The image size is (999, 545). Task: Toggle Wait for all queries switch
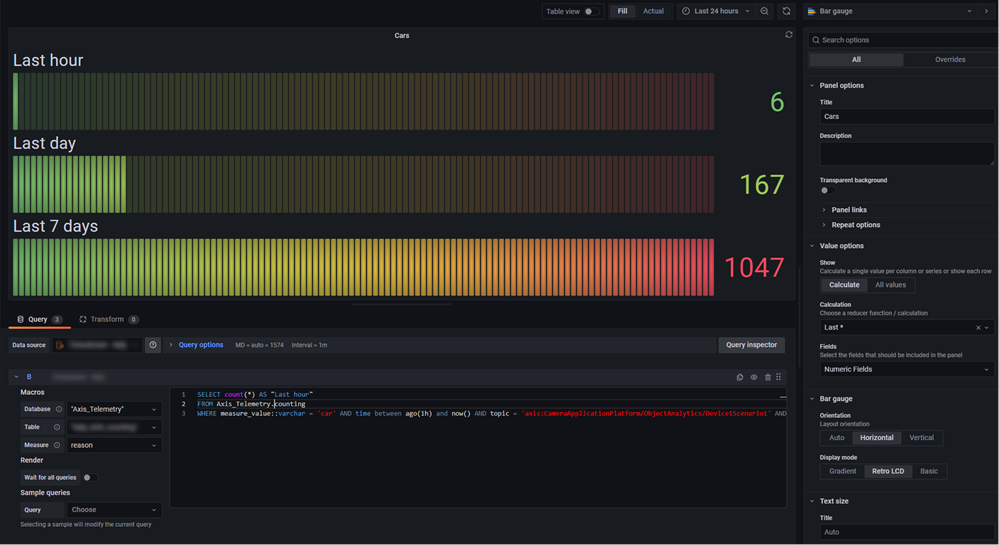90,477
